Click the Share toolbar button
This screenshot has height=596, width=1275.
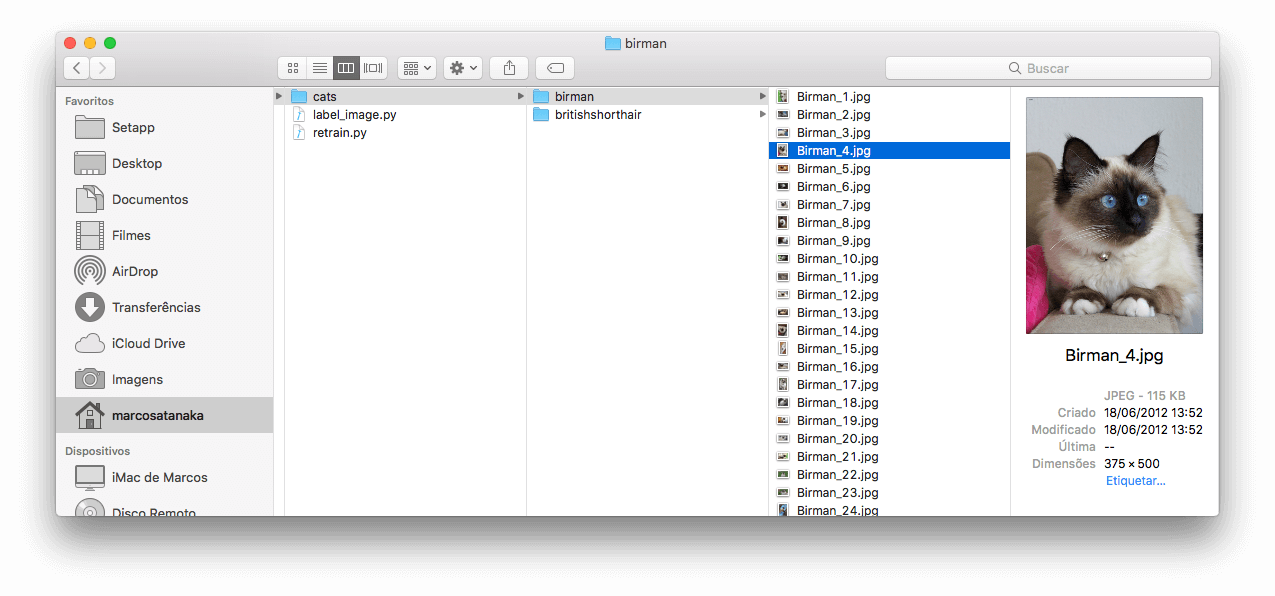pos(509,68)
